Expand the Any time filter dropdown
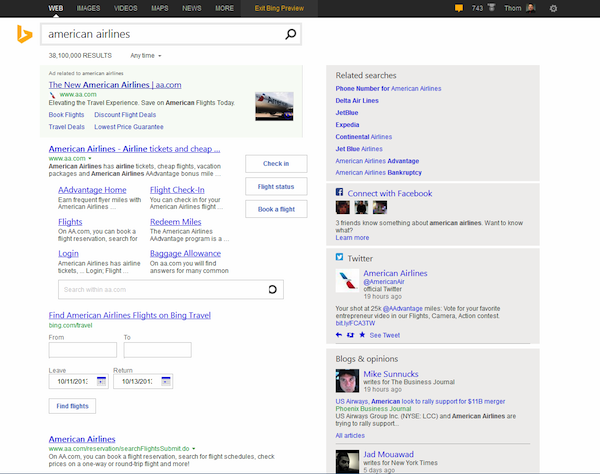The width and height of the screenshot is (600, 474). (146, 55)
